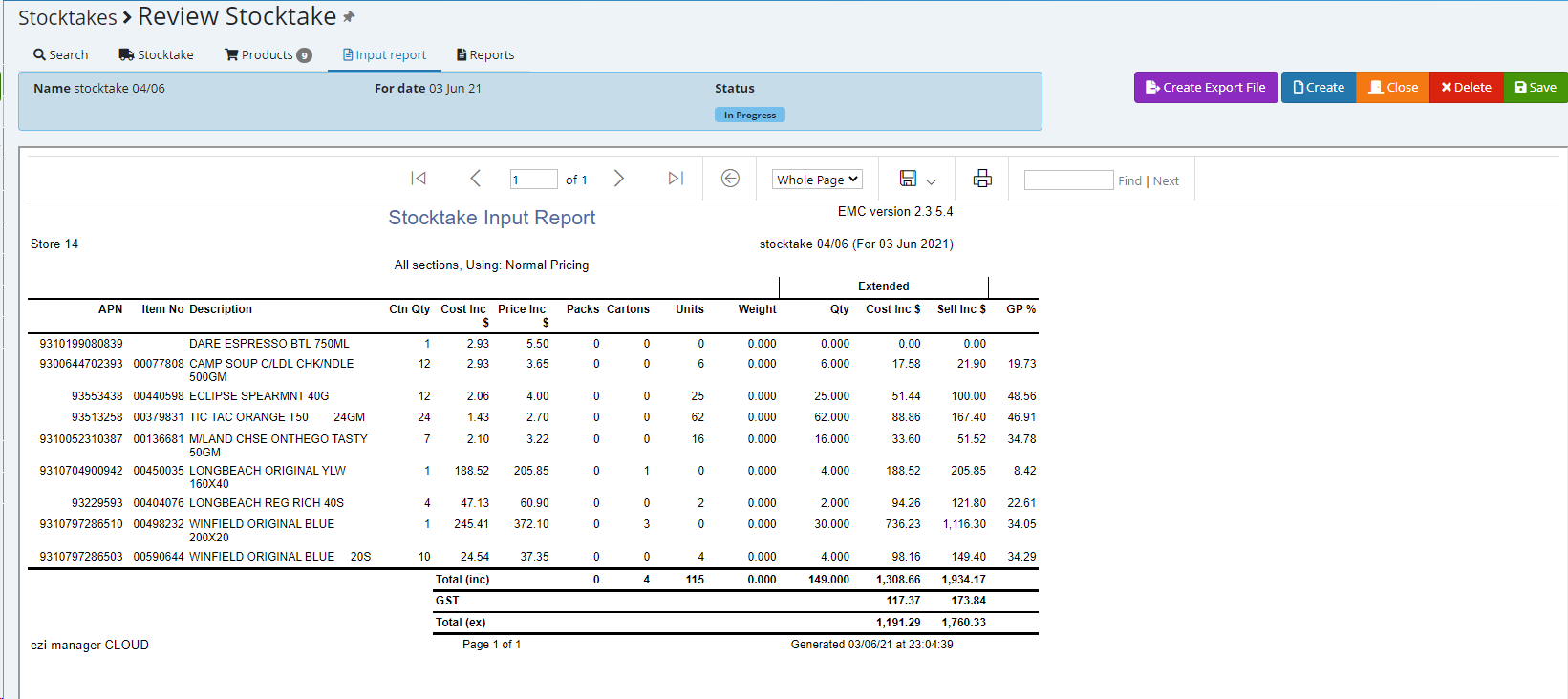Screen dimensions: 1568x699
Task: Click the orange Close button
Action: (x=1393, y=88)
